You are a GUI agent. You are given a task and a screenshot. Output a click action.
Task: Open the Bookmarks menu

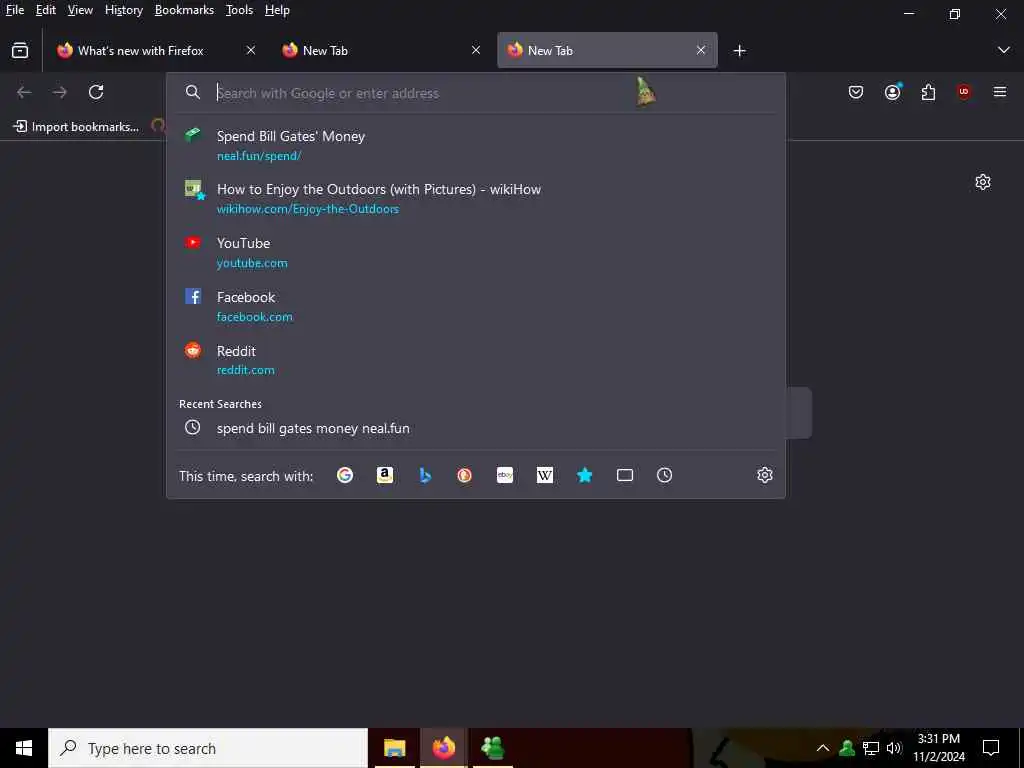click(184, 10)
